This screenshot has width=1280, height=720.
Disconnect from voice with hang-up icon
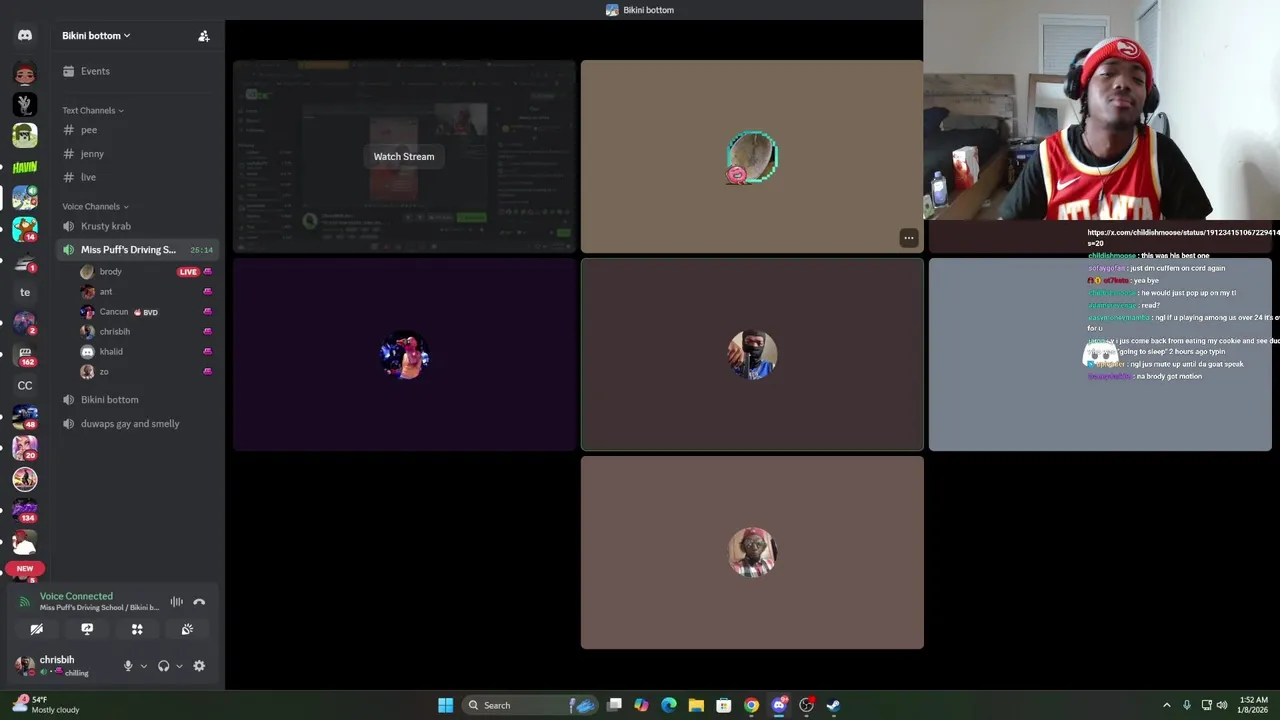[x=199, y=602]
